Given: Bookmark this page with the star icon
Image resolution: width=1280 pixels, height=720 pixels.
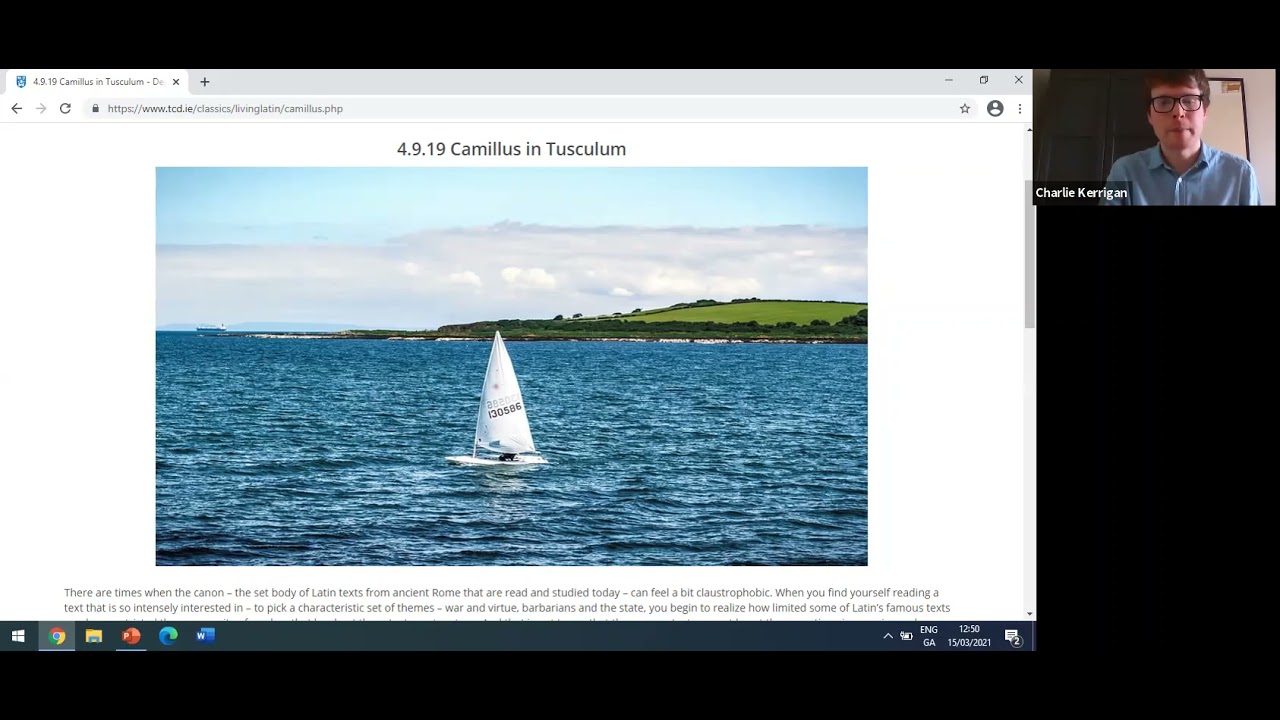Looking at the screenshot, I should (x=965, y=108).
